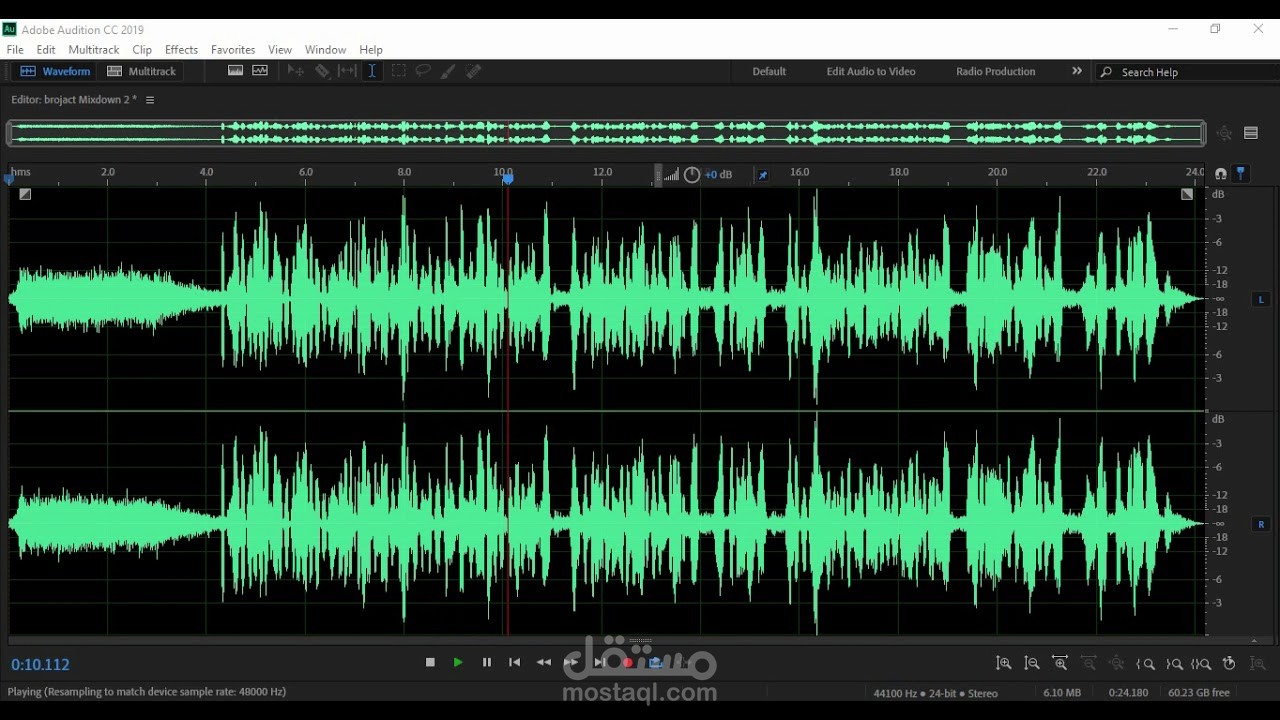Image resolution: width=1280 pixels, height=720 pixels.
Task: Show the Spectral Frequency Display
Action: point(236,71)
